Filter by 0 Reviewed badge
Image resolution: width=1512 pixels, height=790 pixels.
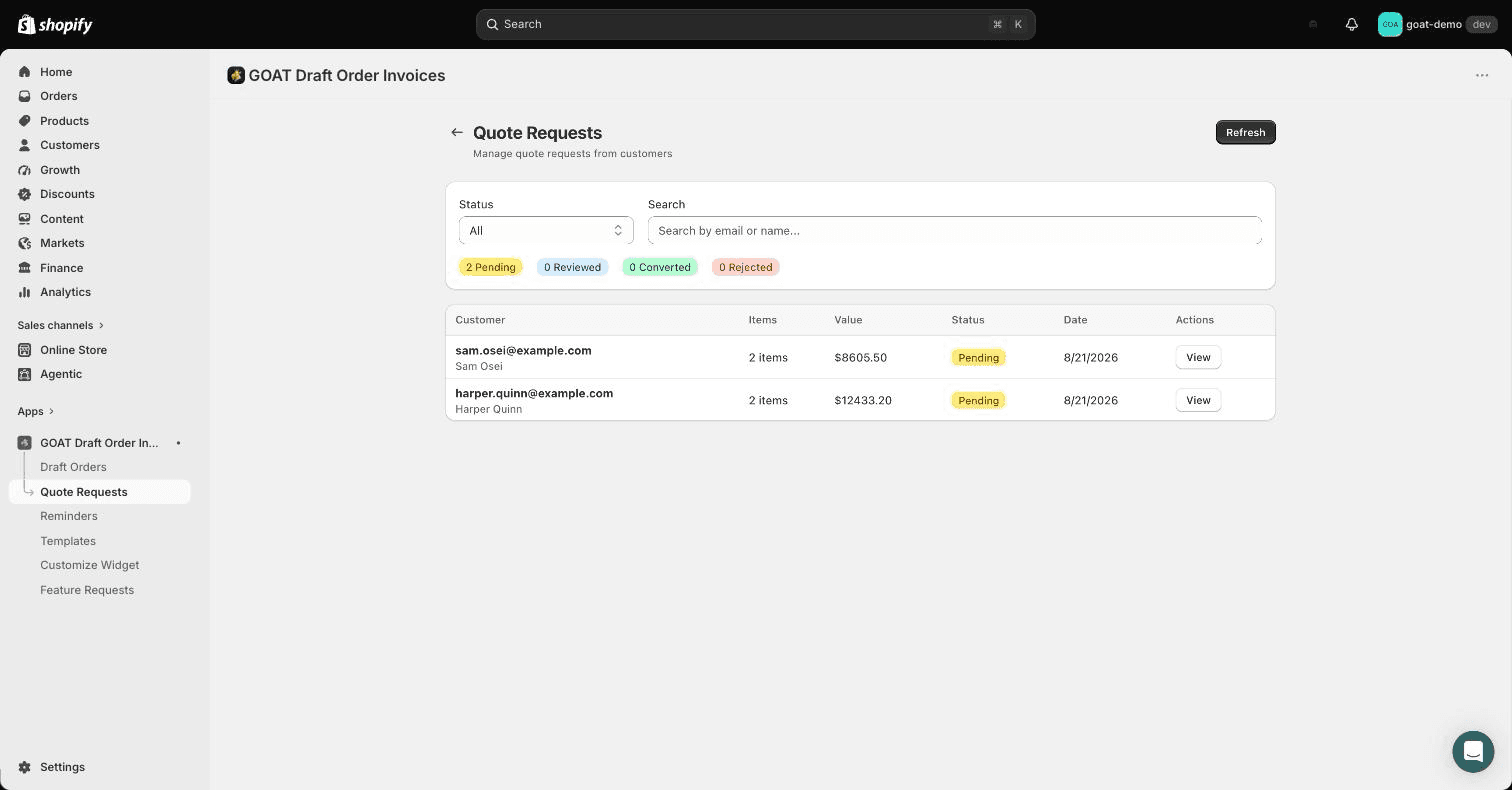[x=573, y=267]
